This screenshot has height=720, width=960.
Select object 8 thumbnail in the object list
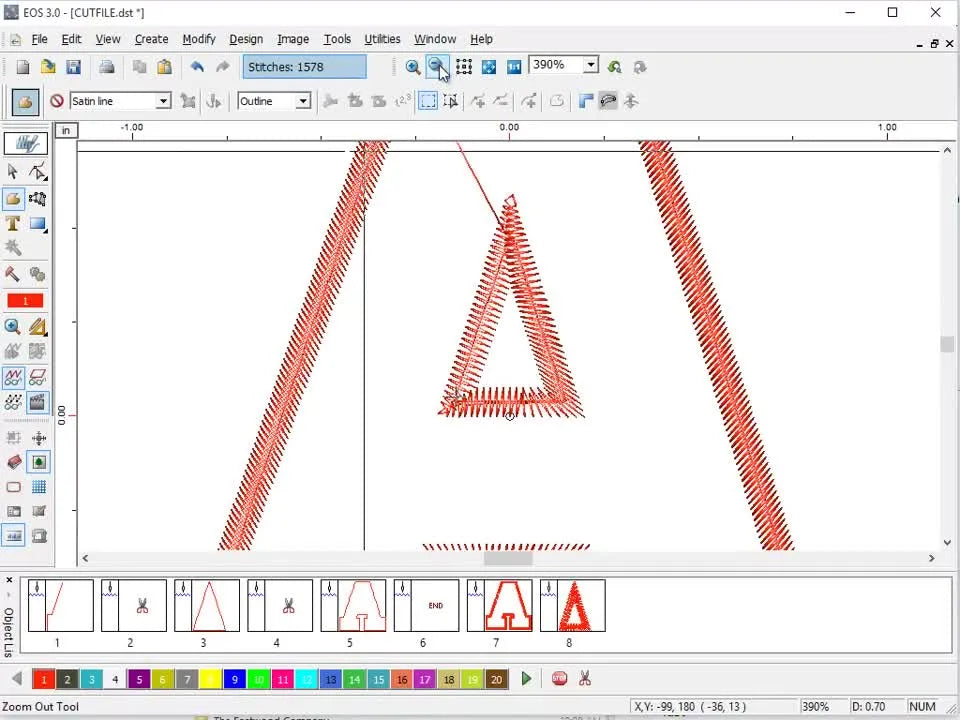pyautogui.click(x=575, y=605)
